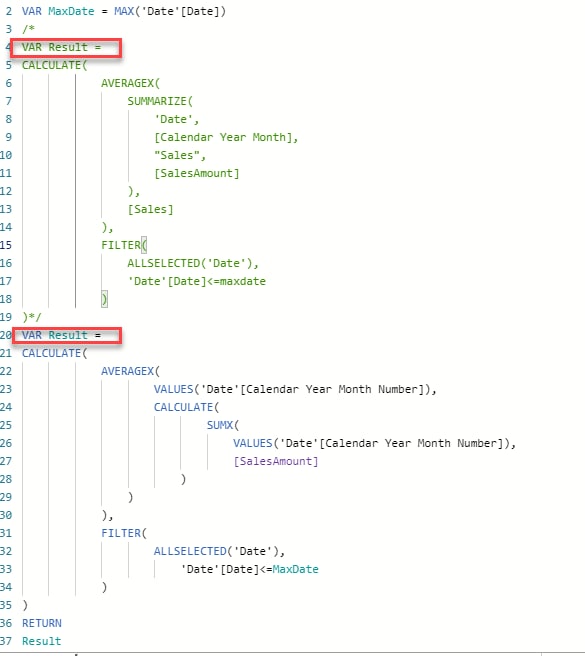Click line number 36 in the gutter
This screenshot has width=585, height=656.
tap(6, 623)
